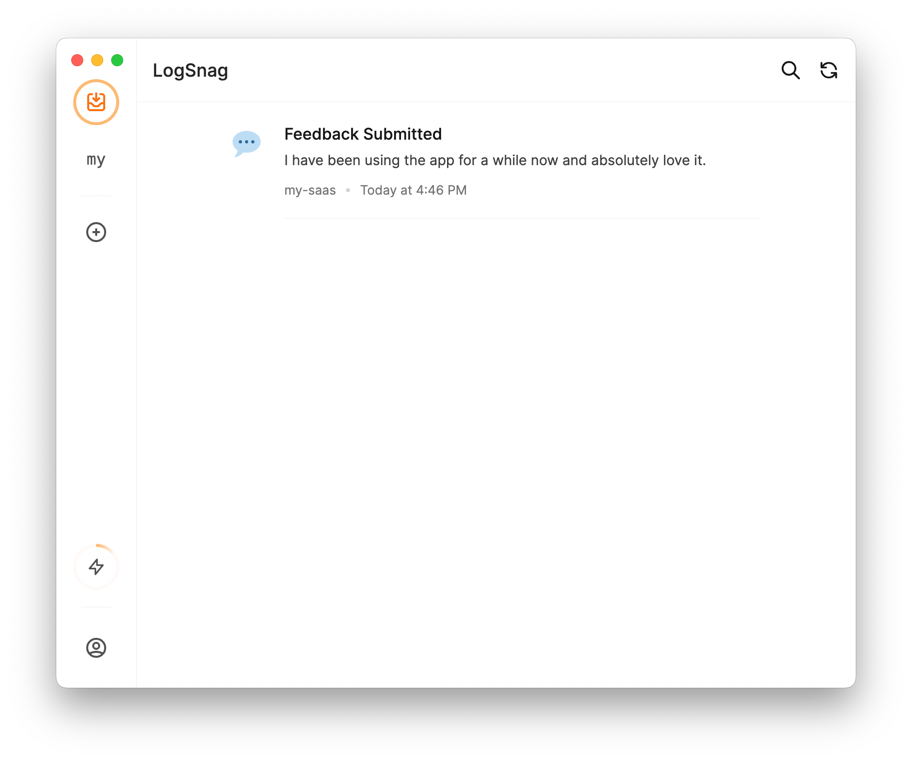The width and height of the screenshot is (912, 762).
Task: Select the 'Today at 4:46 PM' timestamp
Action: tap(413, 190)
